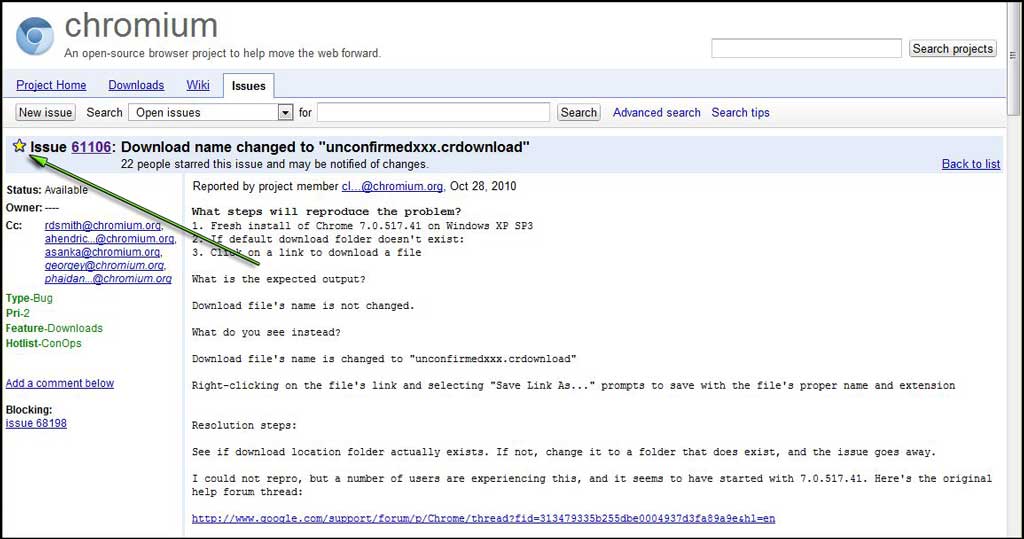This screenshot has width=1024, height=539.
Task: Open issue number 61106 link
Action: coord(91,147)
